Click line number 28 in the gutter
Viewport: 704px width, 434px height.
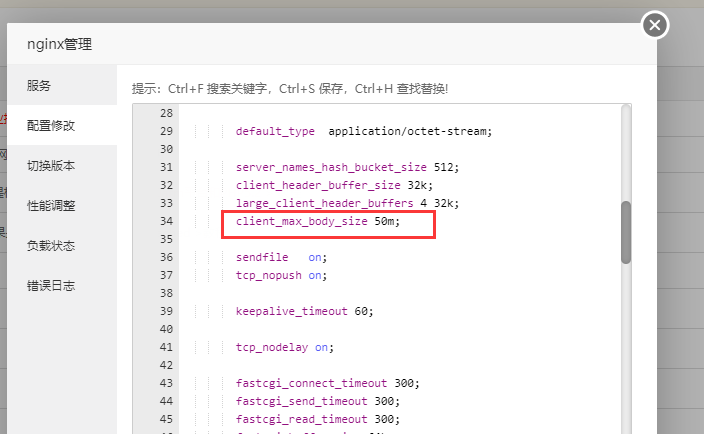[167, 113]
